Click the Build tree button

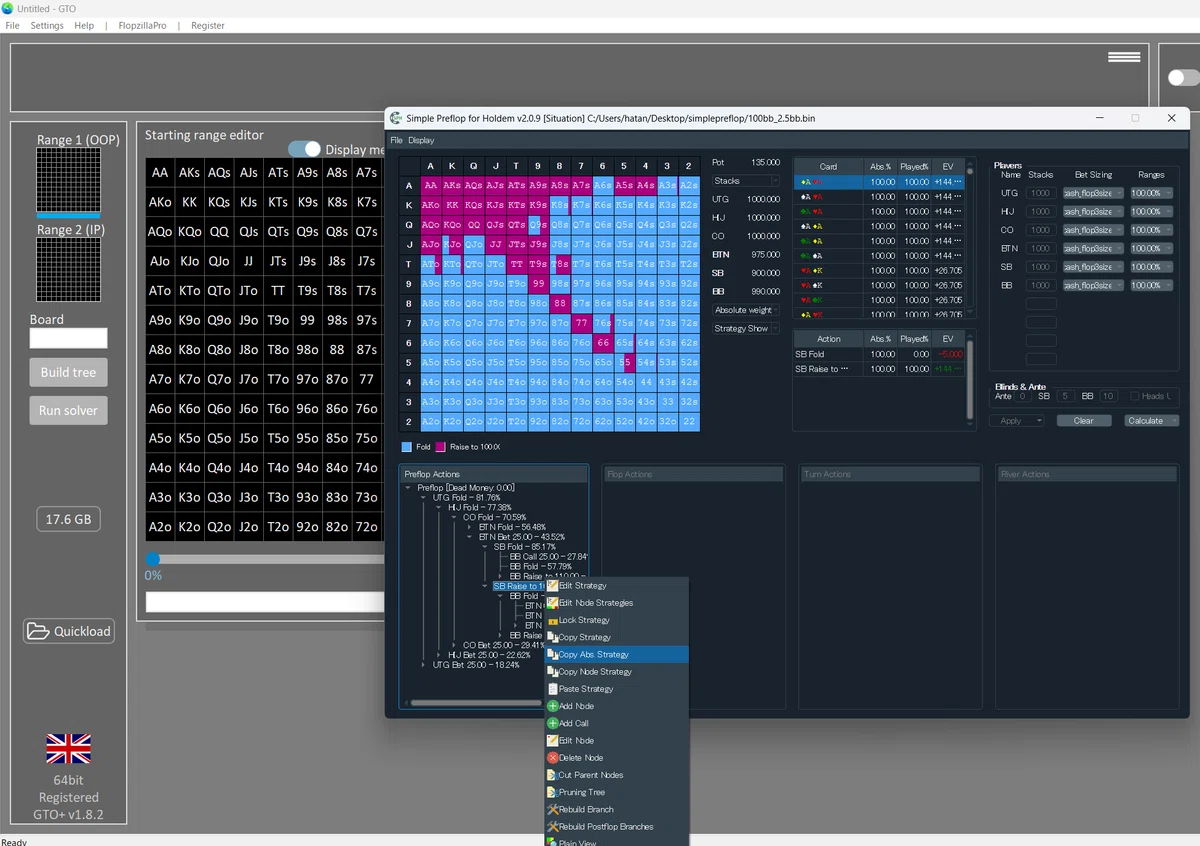(x=68, y=373)
